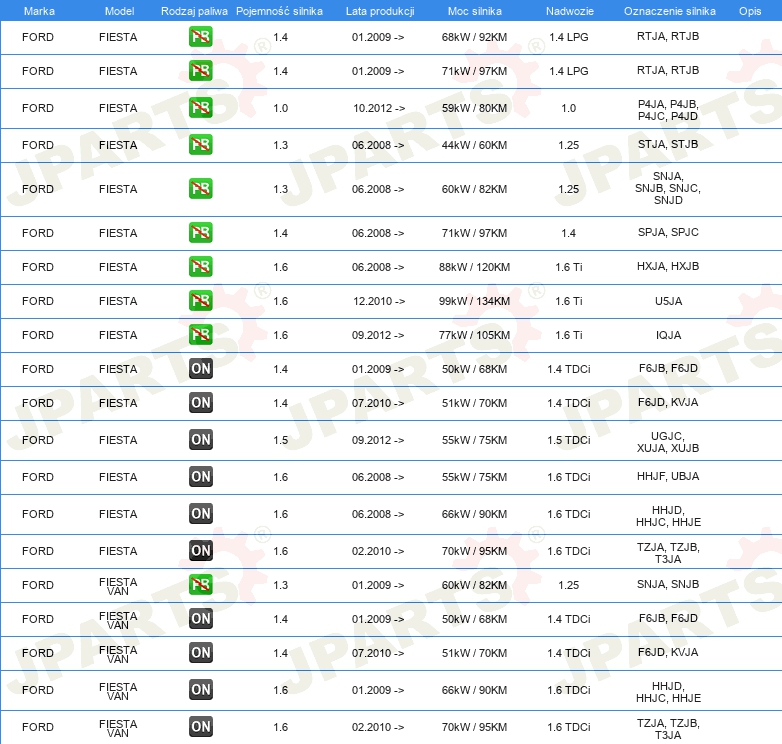Click the Lata produkcji column header

(380, 11)
